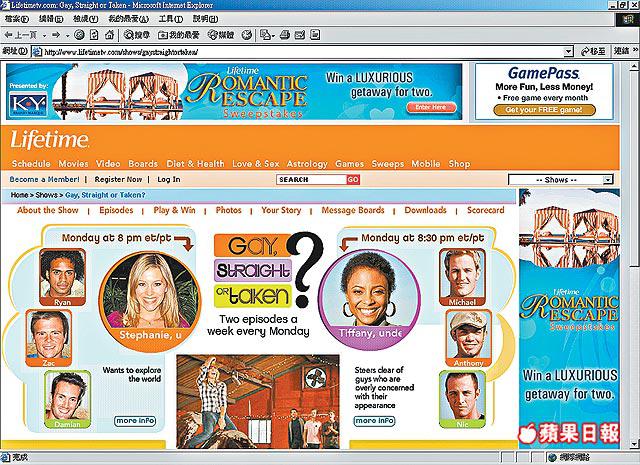Screen dimensions: 640x465
Task: Click more info under Stephanie
Action: tap(135, 421)
